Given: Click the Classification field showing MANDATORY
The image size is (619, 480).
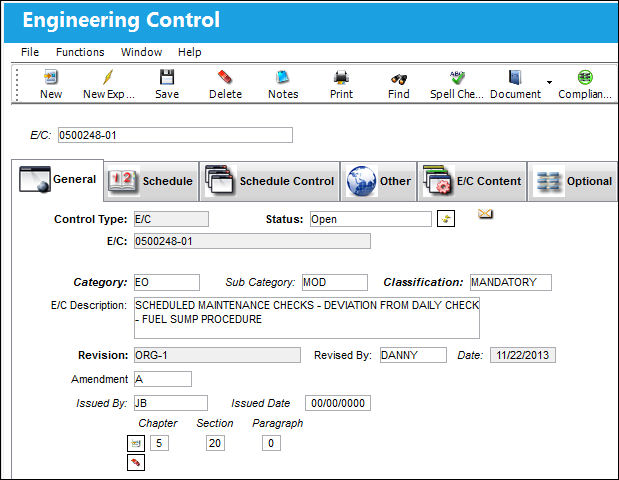Looking at the screenshot, I should click(511, 283).
